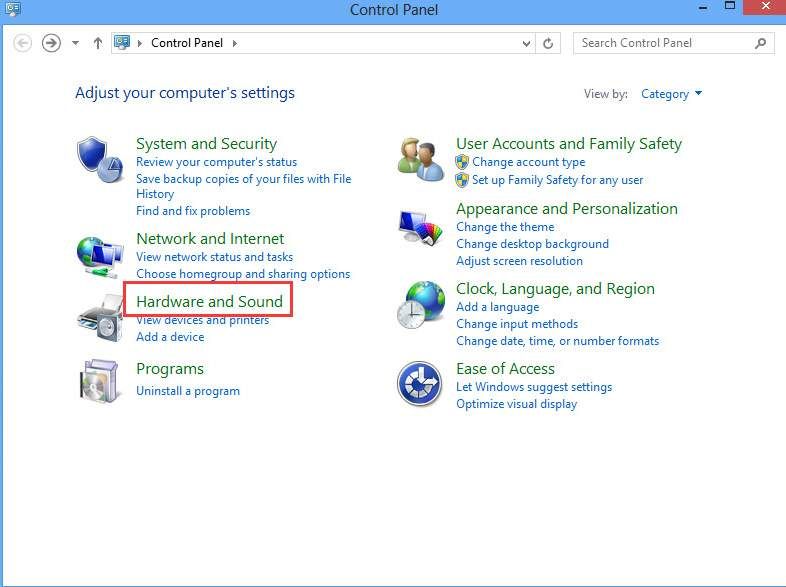Expand the arrow after Control Panel breadcrumb
This screenshot has width=786, height=587.
(235, 44)
